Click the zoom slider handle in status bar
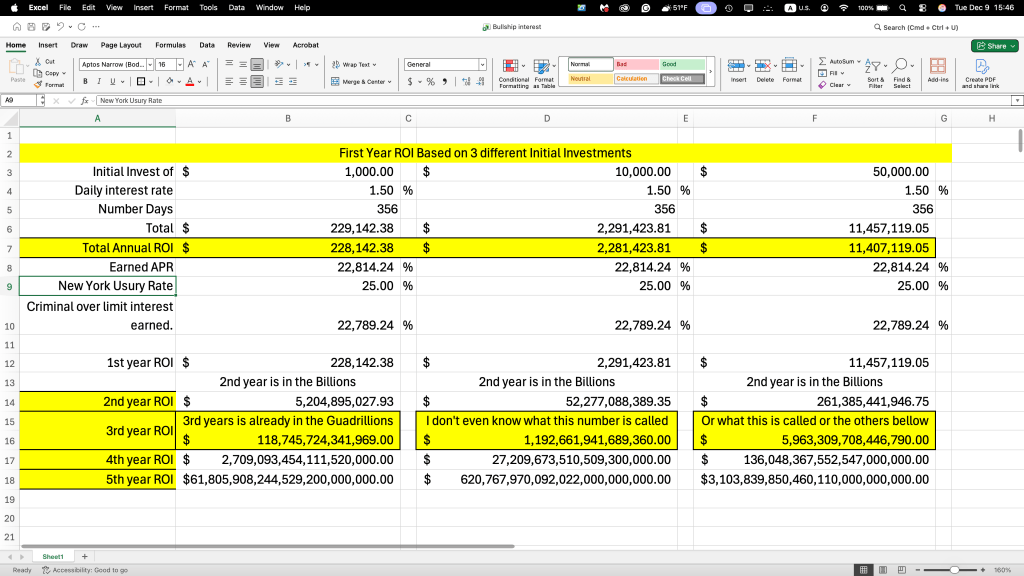The height and width of the screenshot is (576, 1024). (956, 569)
